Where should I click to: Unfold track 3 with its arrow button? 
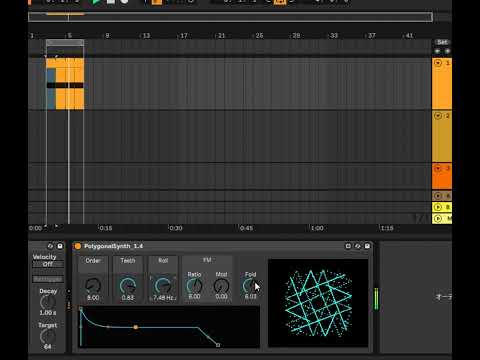tap(438, 168)
